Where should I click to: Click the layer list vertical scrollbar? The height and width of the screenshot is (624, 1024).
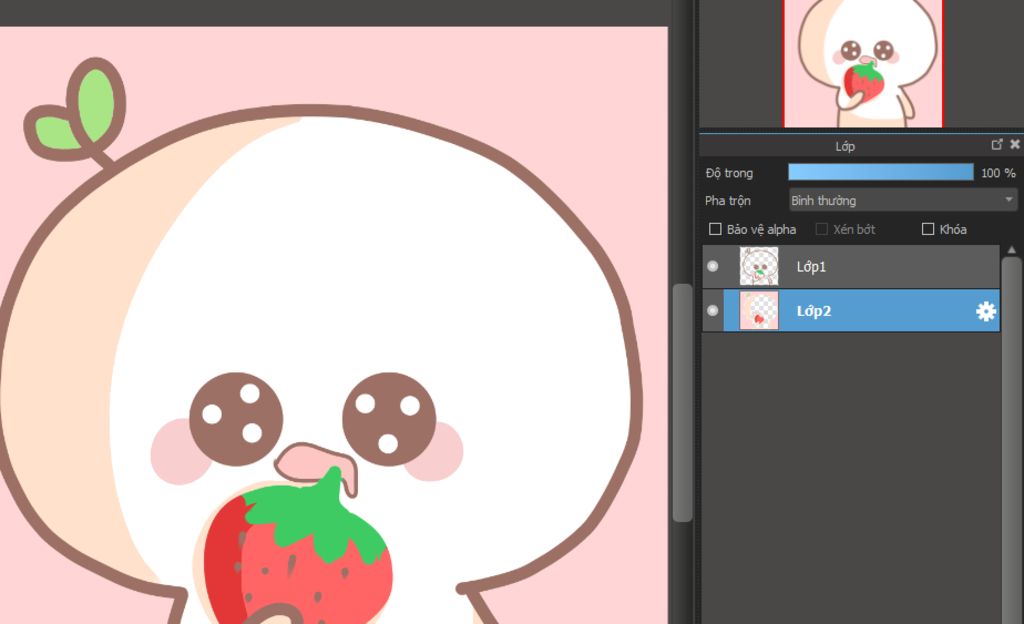1012,441
